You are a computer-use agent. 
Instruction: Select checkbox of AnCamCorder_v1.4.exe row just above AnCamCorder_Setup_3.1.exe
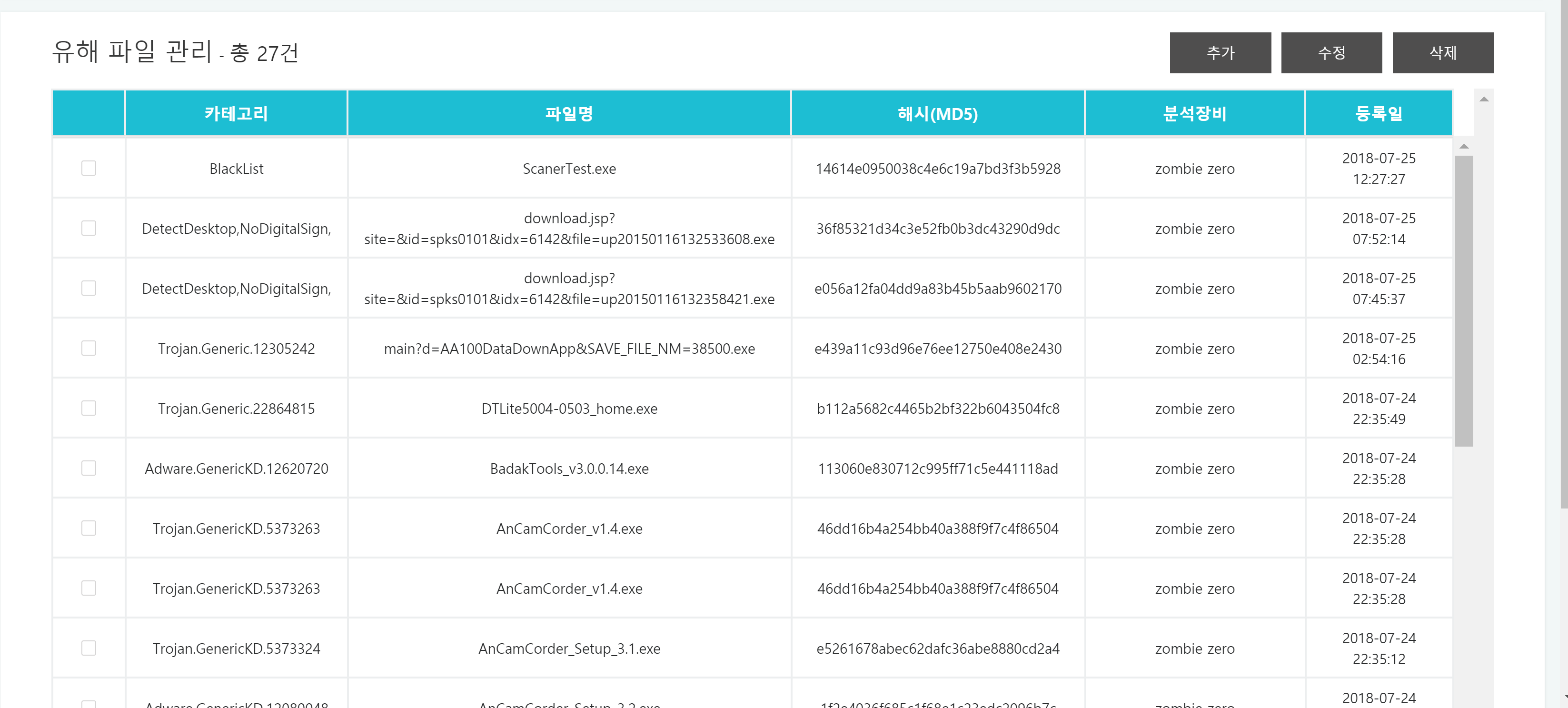point(89,588)
